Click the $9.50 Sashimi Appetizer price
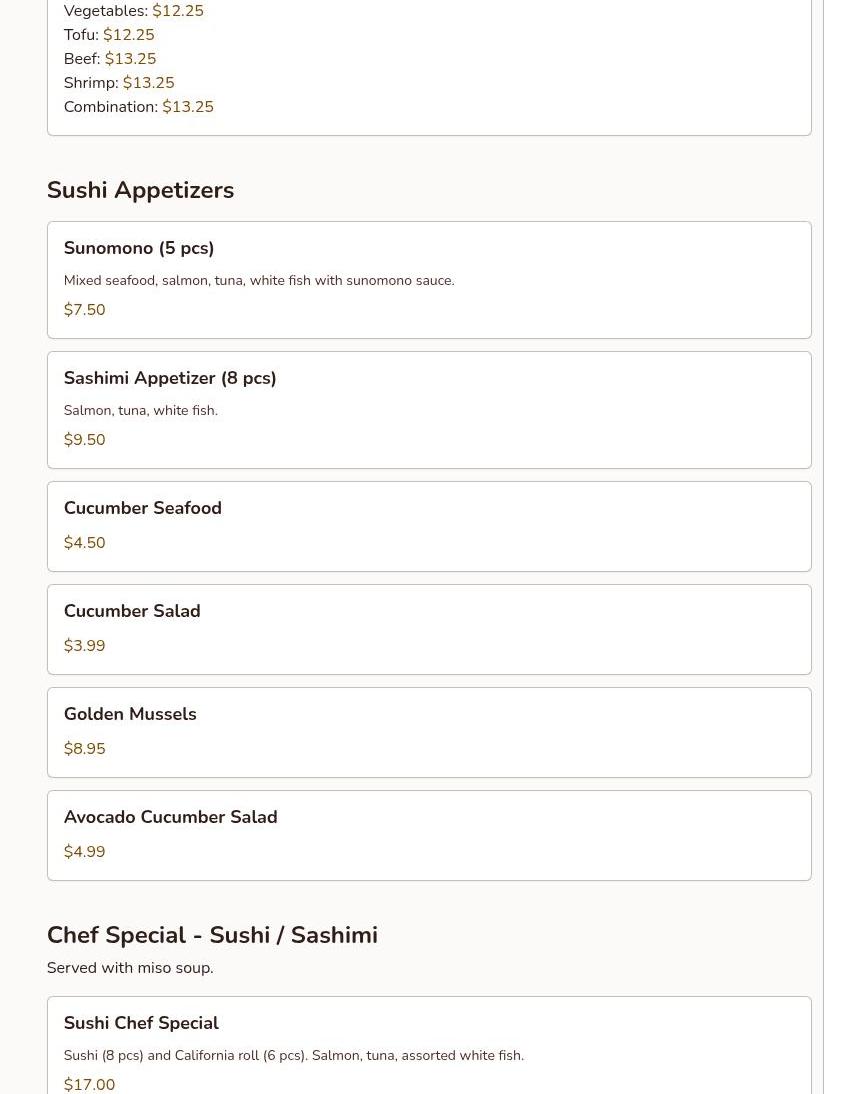This screenshot has width=844, height=1094. 84,440
